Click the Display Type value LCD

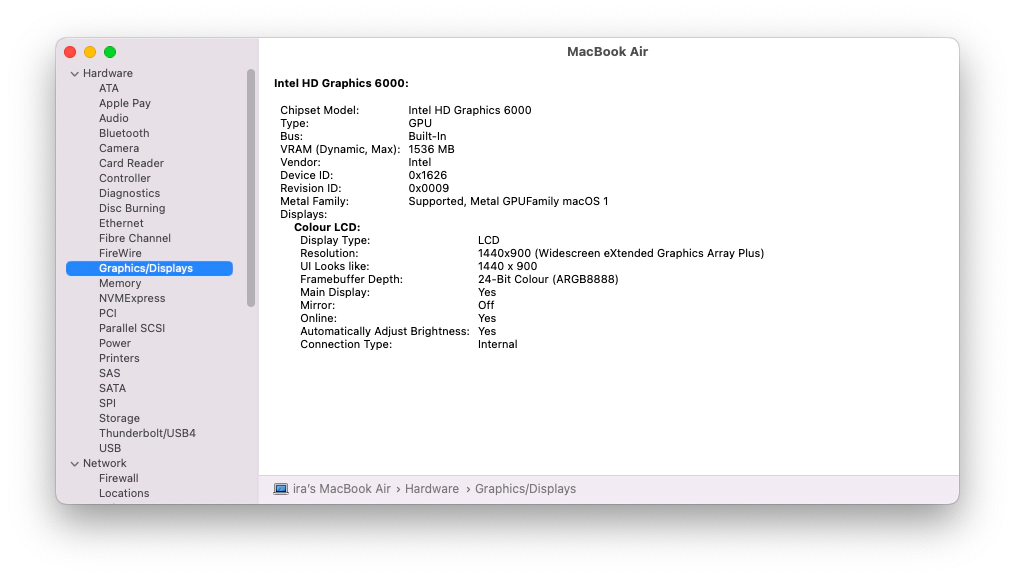pyautogui.click(x=489, y=240)
